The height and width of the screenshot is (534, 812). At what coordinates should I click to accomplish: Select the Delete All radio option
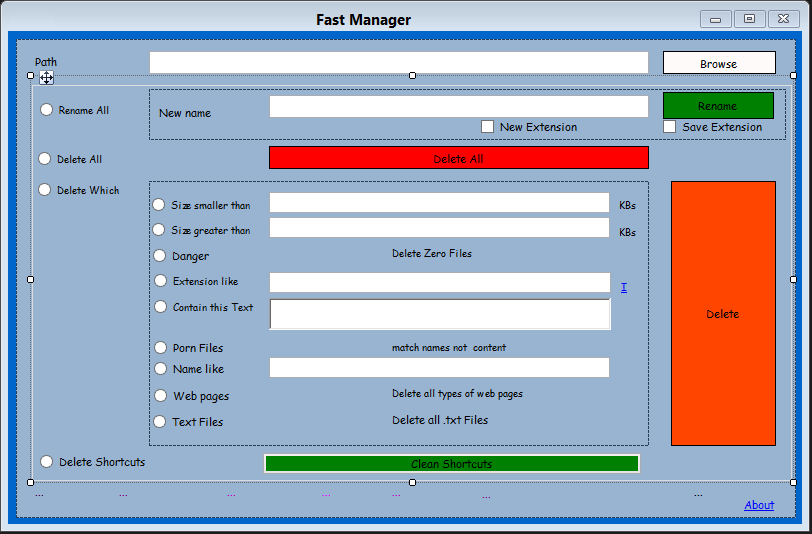45,158
